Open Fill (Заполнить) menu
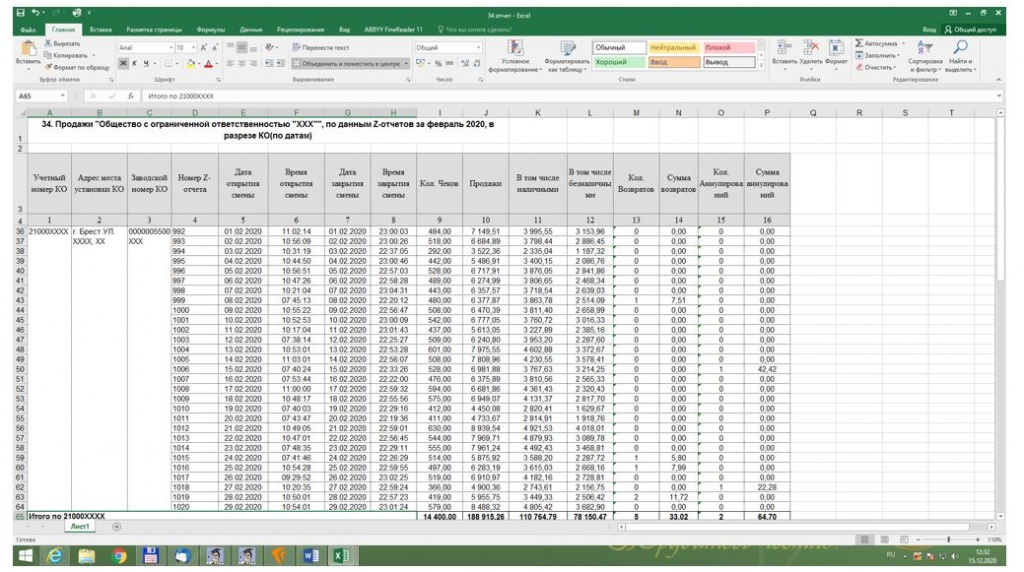The image size is (1024, 572). (879, 55)
